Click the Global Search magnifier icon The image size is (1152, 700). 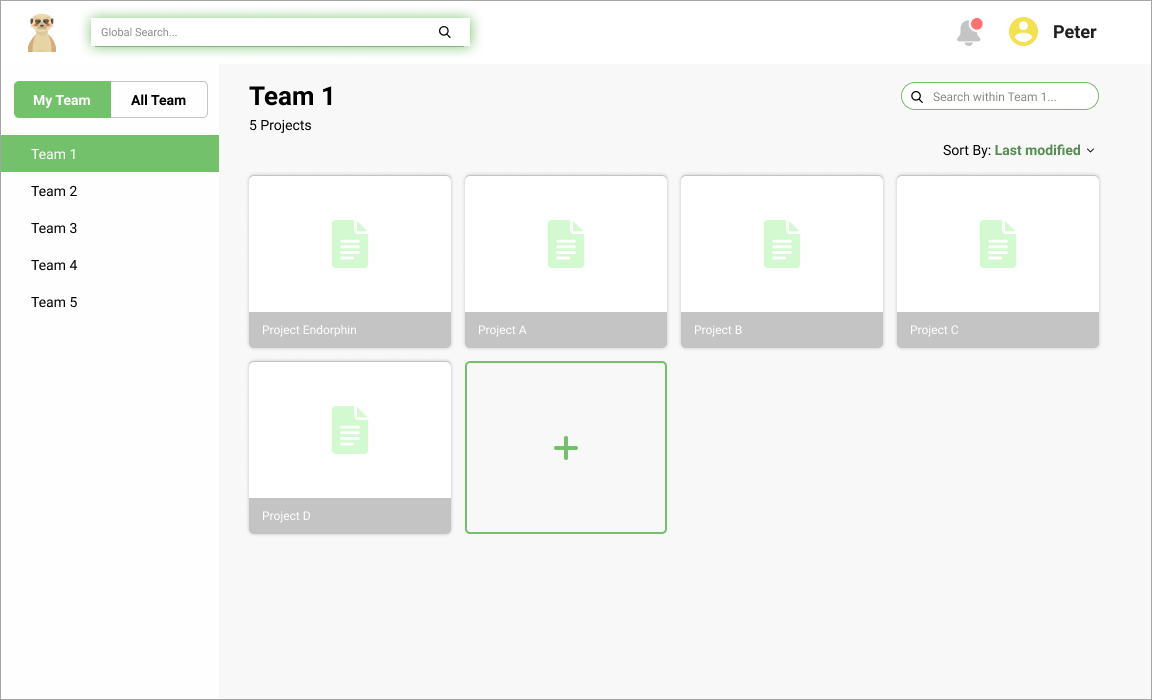[x=445, y=32]
